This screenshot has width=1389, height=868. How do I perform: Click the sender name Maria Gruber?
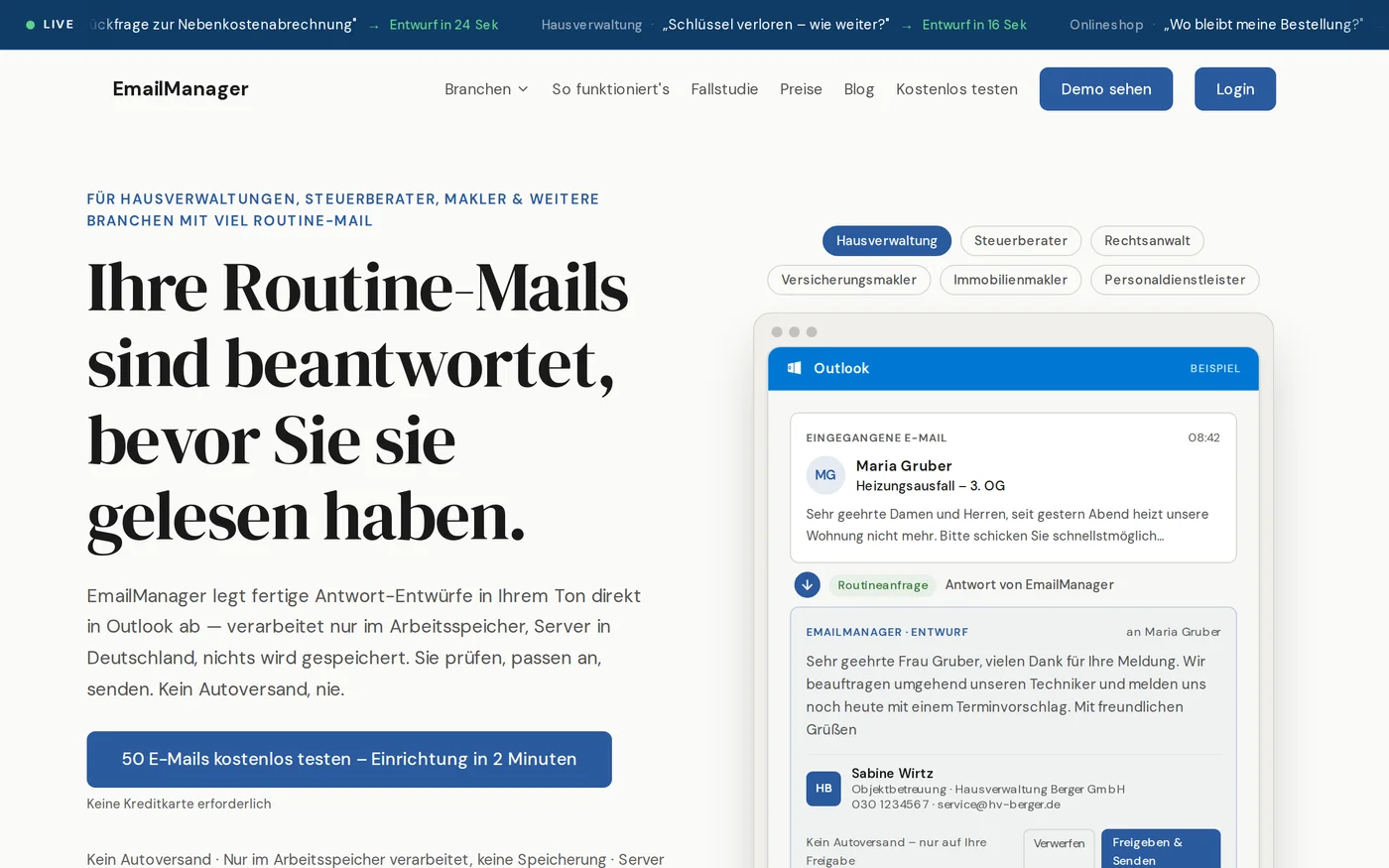(904, 466)
